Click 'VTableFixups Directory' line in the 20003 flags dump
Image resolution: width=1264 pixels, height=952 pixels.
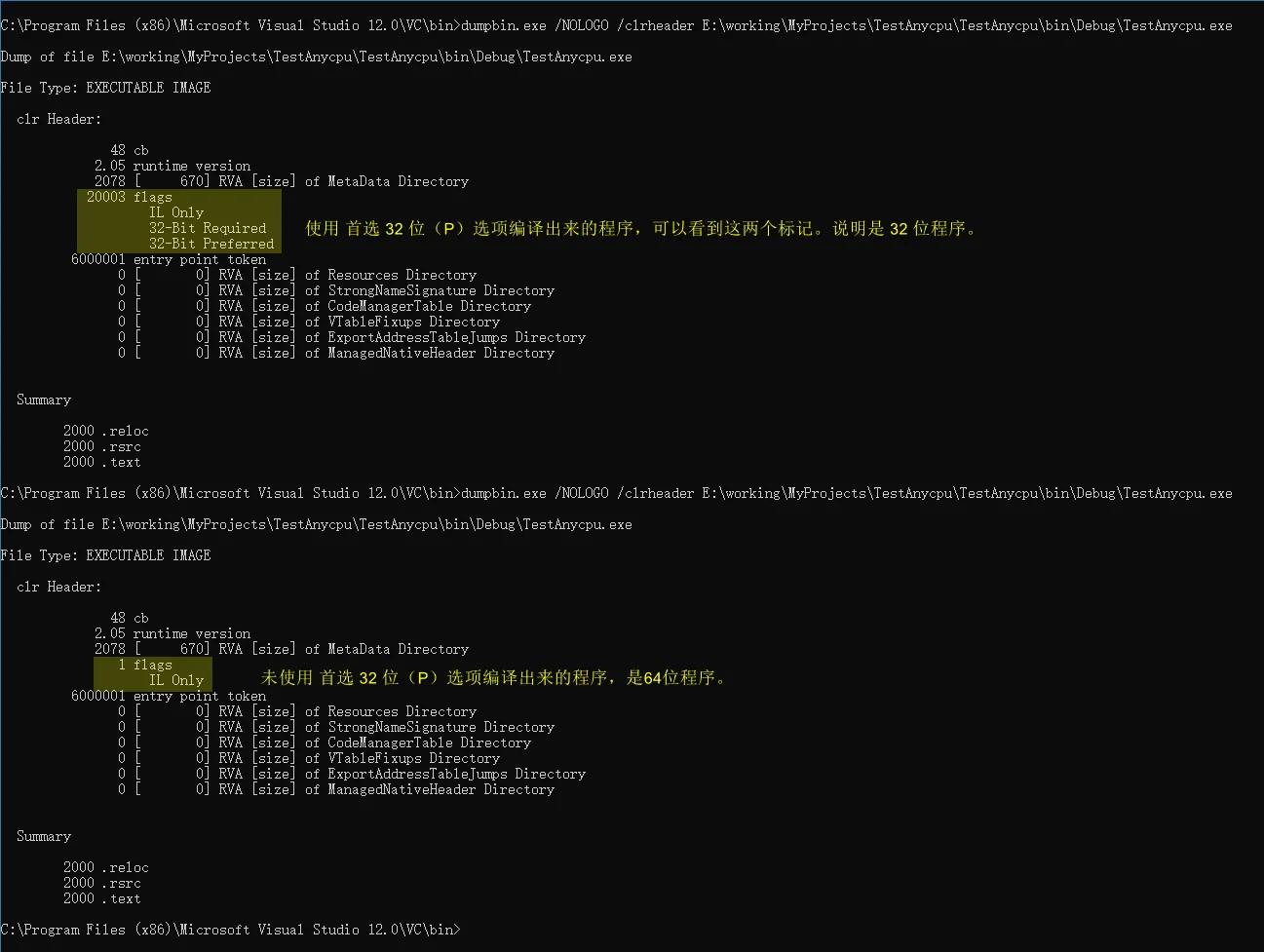point(308,322)
